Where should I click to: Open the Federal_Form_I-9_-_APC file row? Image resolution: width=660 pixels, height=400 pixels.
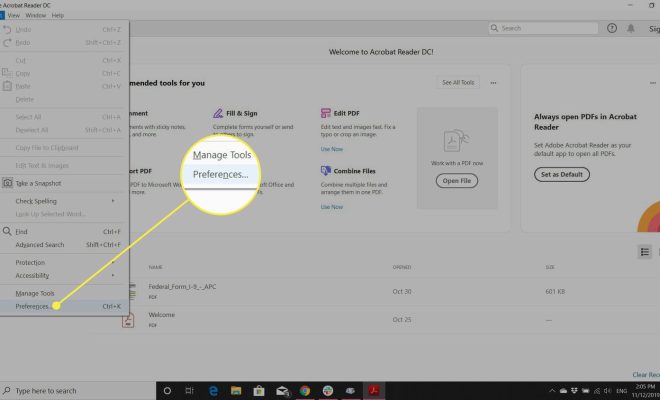379,291
